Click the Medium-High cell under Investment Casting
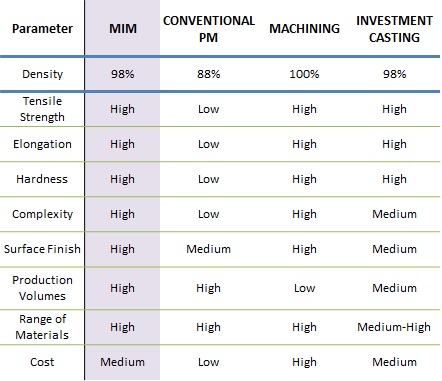The height and width of the screenshot is (381, 442). [394, 327]
